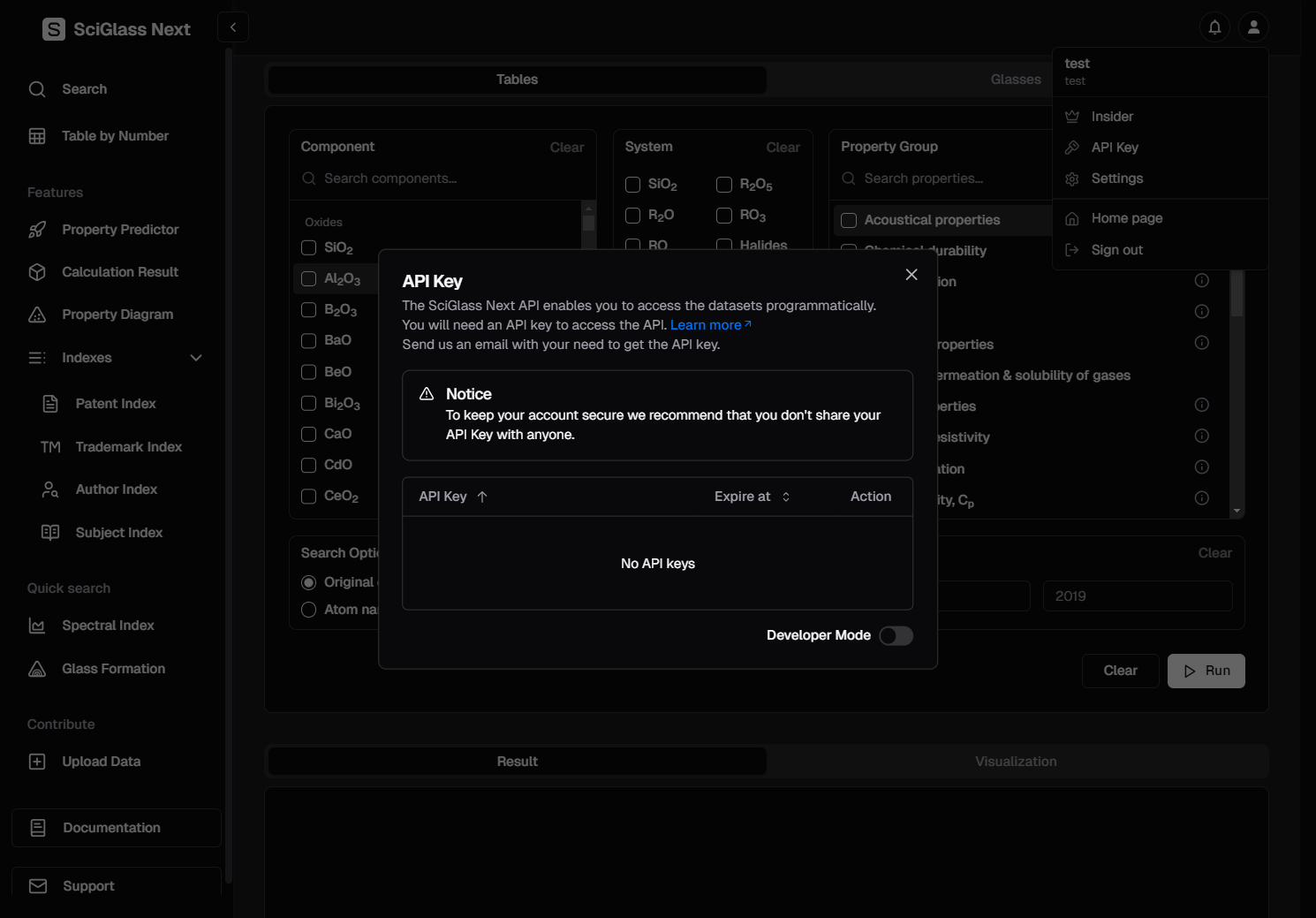
Task: Switch to the Visualization tab
Action: tap(1016, 762)
